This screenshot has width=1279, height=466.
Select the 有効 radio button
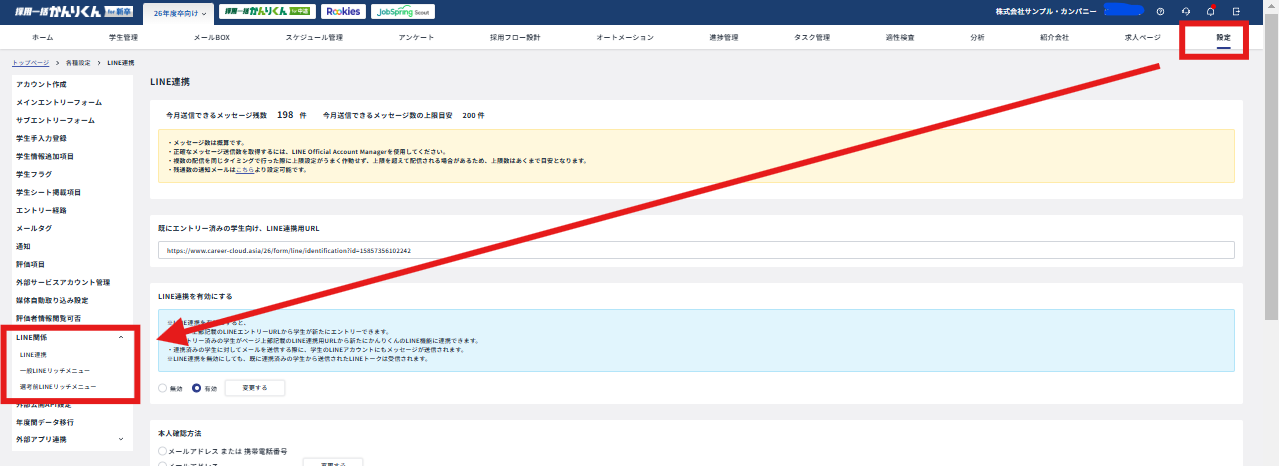point(197,388)
